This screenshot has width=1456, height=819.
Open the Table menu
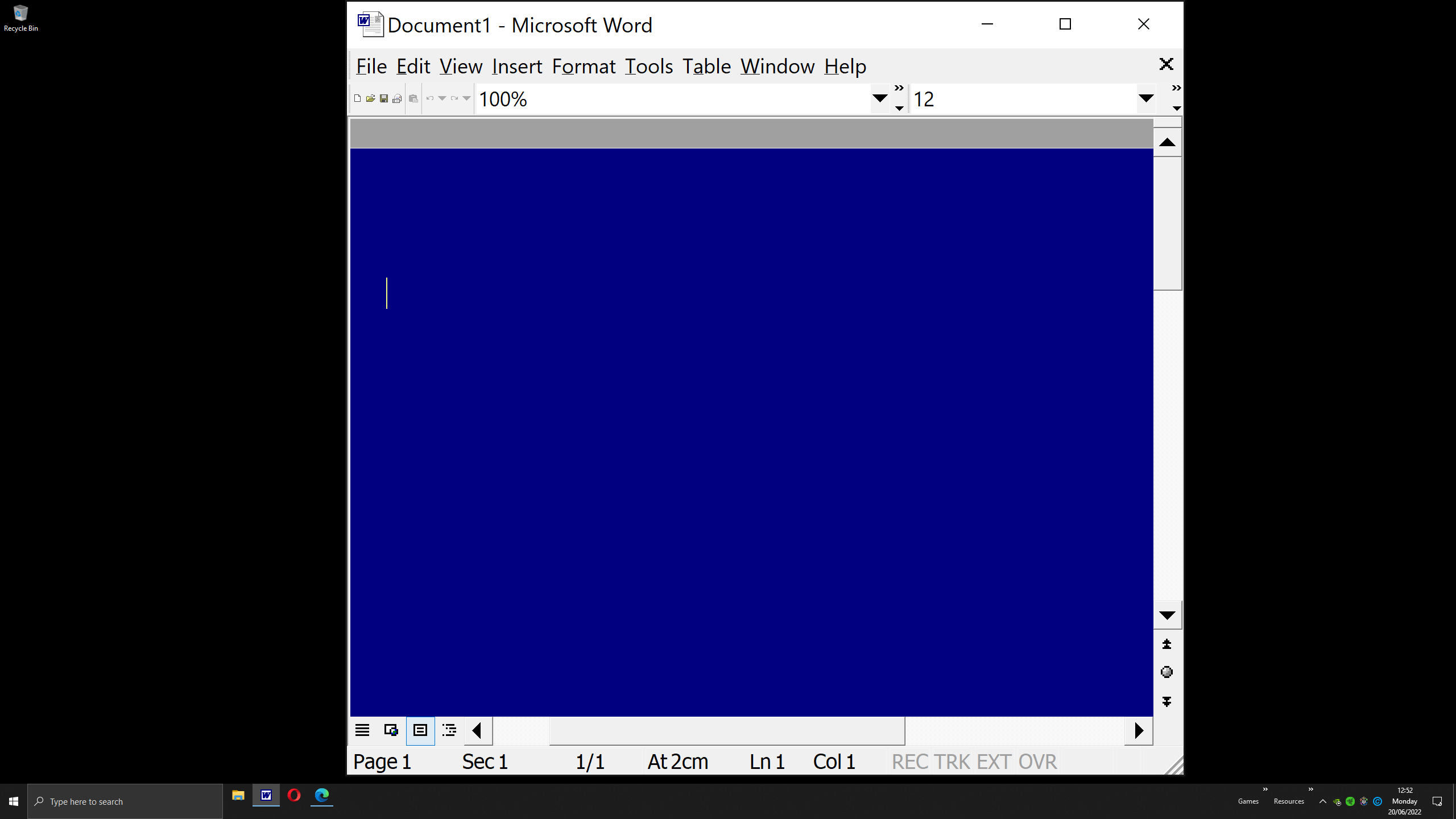click(x=706, y=67)
